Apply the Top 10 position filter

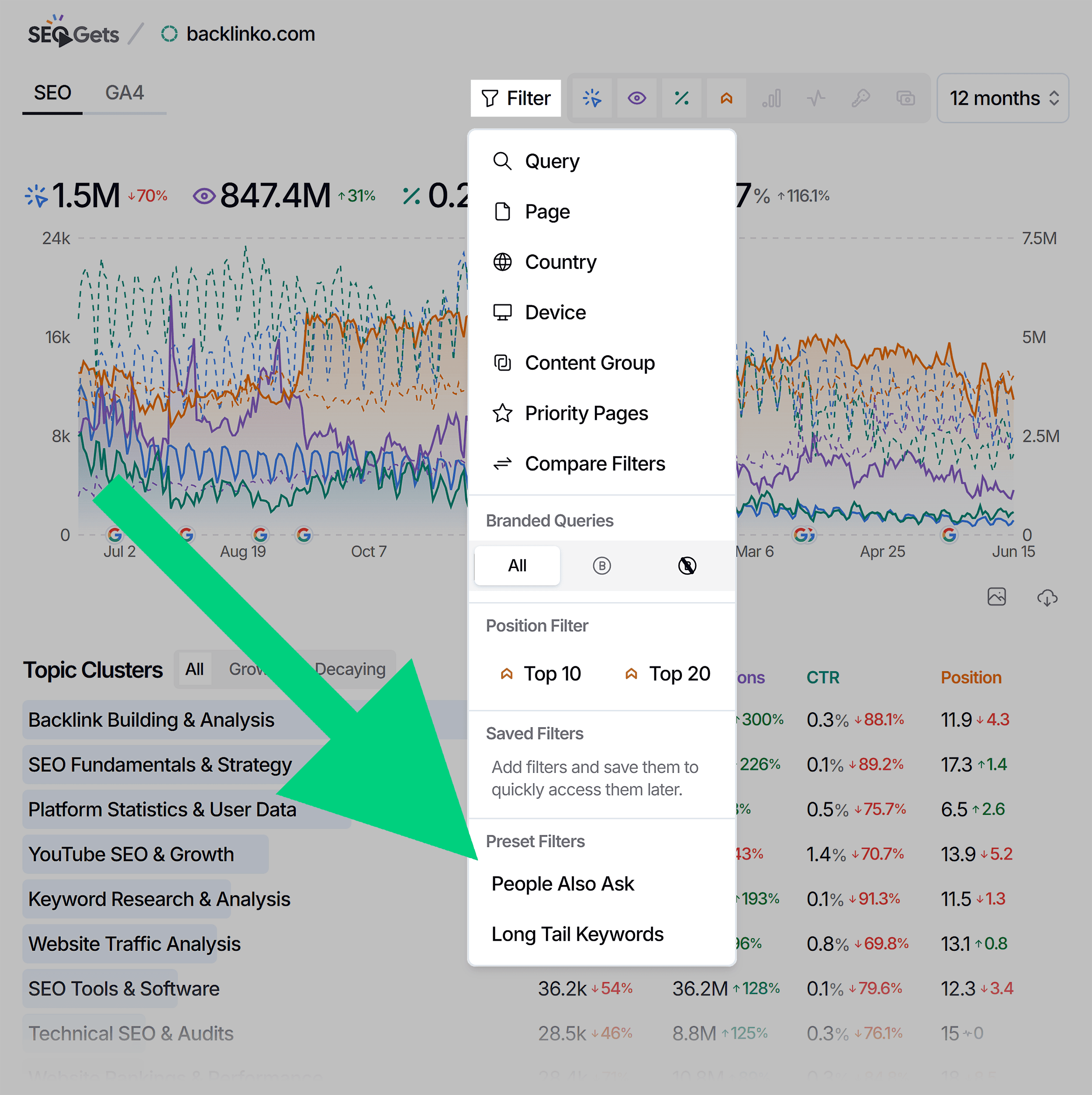[x=540, y=674]
